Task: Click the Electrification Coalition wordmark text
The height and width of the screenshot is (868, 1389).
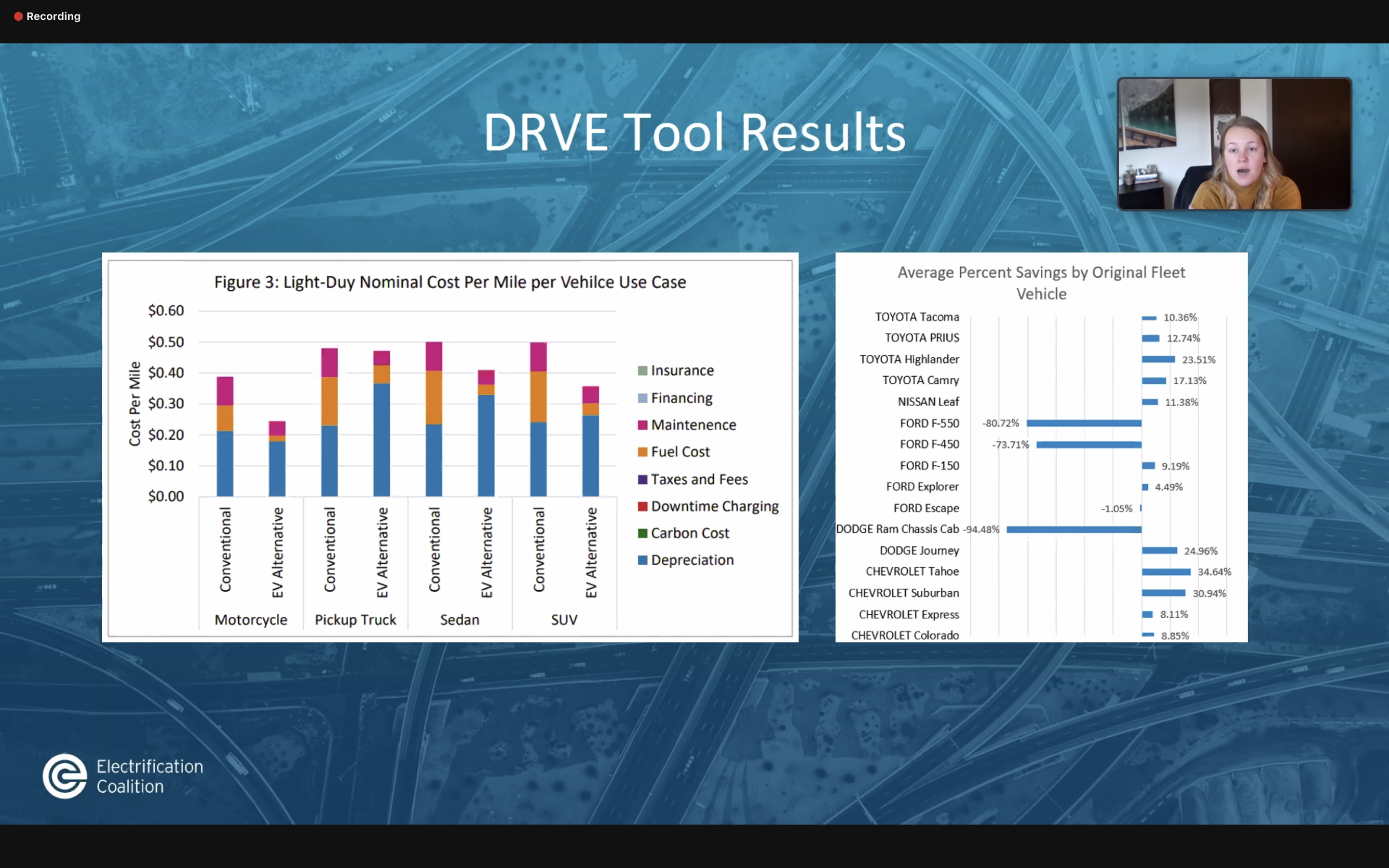Action: click(149, 776)
